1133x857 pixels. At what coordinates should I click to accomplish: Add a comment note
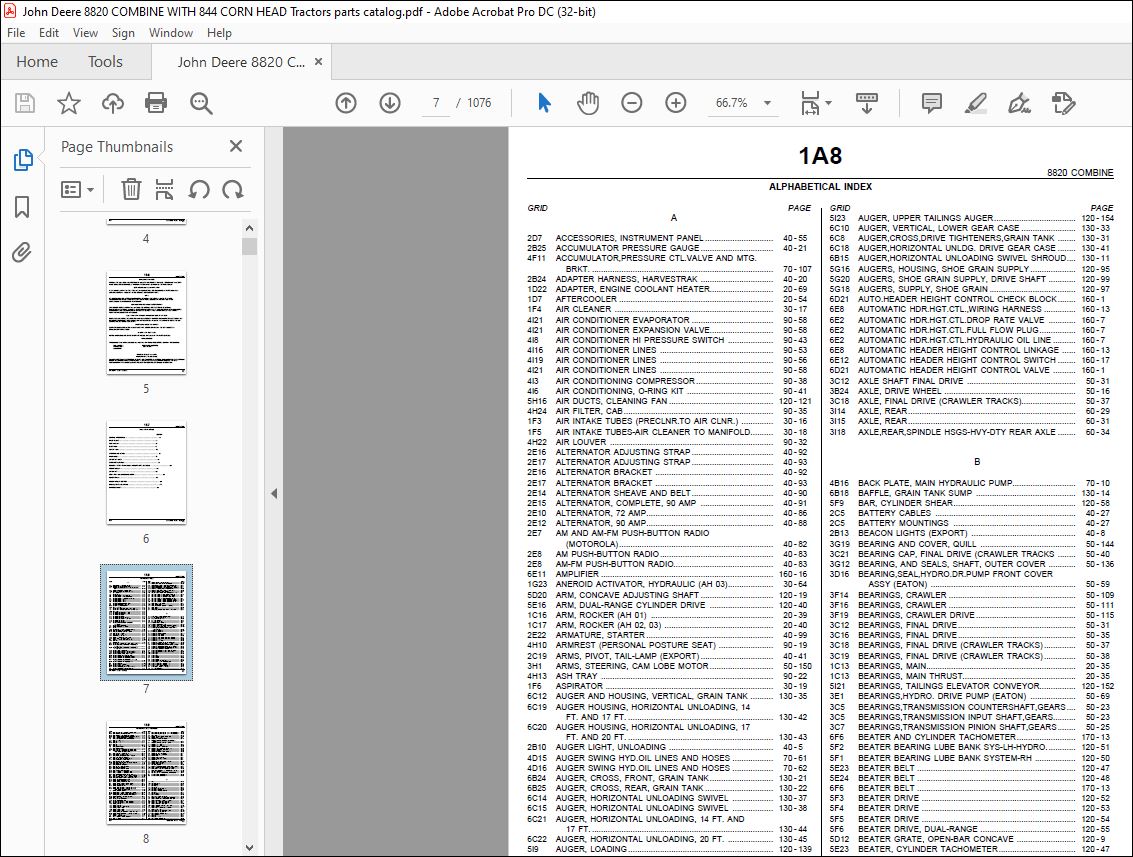(931, 103)
